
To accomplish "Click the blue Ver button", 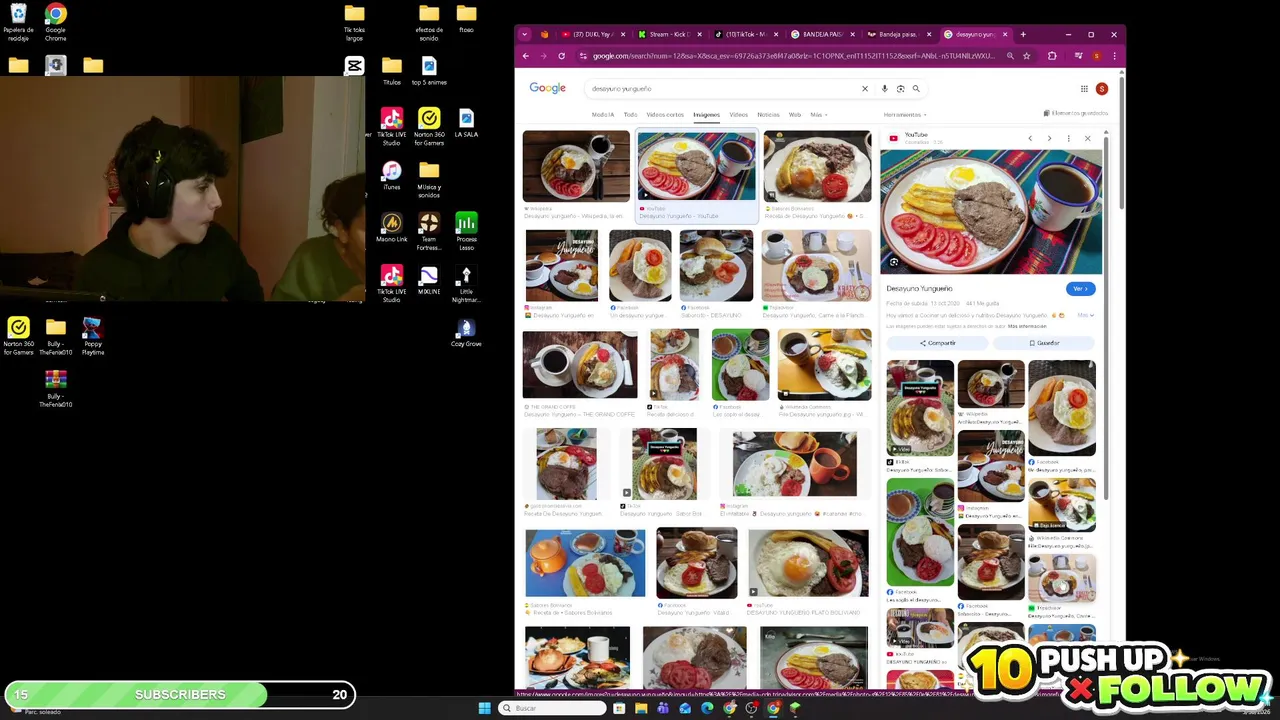I will 1080,289.
